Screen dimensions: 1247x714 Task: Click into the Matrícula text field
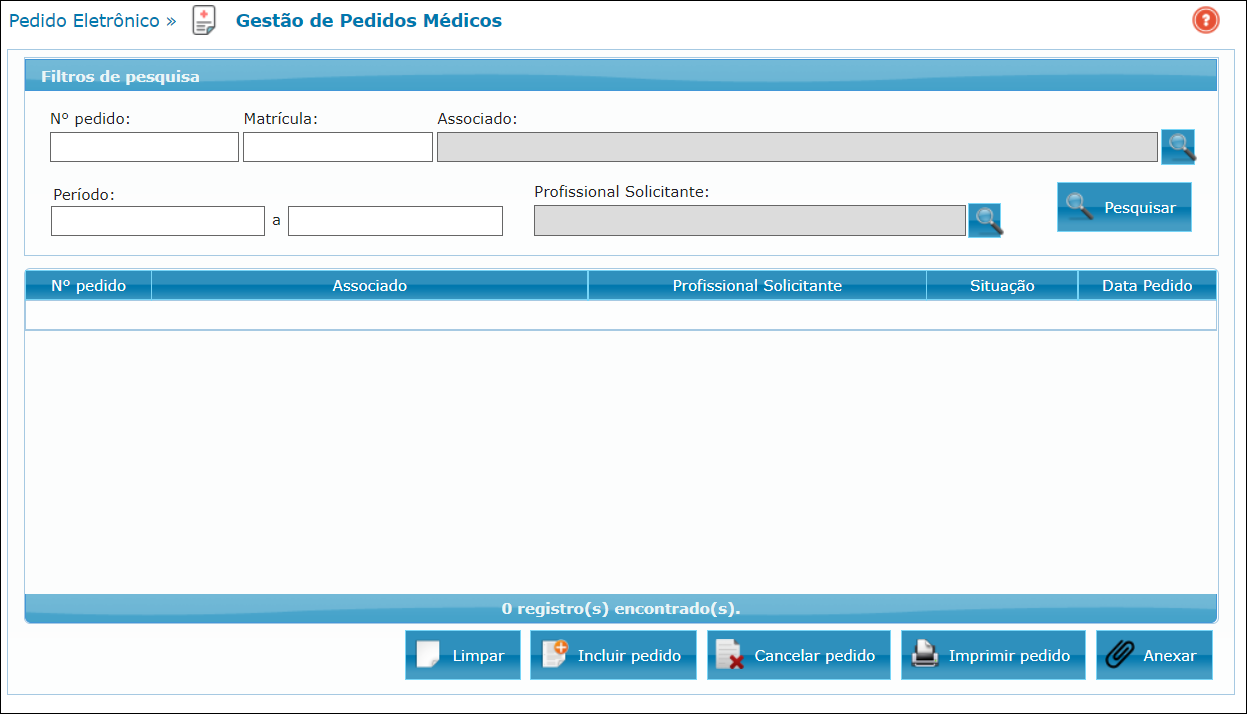(337, 147)
